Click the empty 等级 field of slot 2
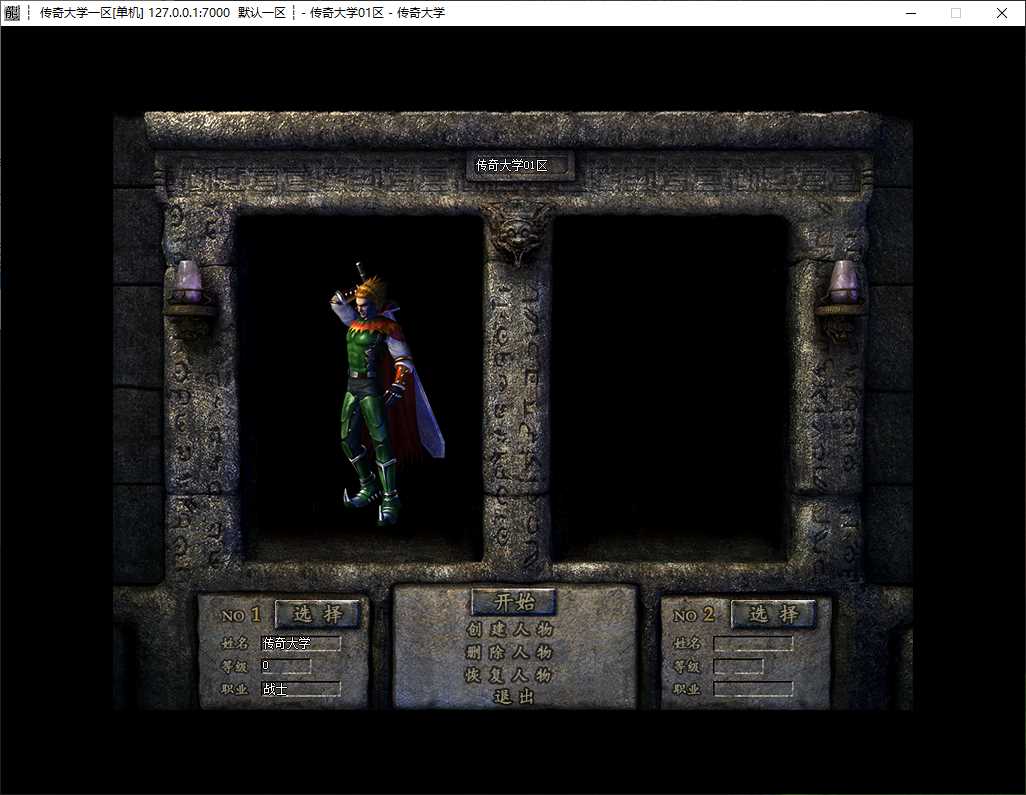This screenshot has height=795, width=1026. pos(738,666)
